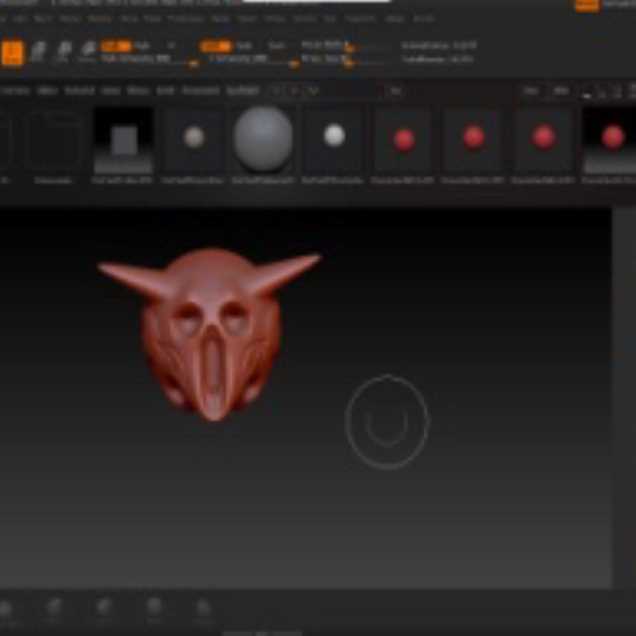Open the Transform menu
Viewport: 636px width, 636px height.
click(x=360, y=19)
